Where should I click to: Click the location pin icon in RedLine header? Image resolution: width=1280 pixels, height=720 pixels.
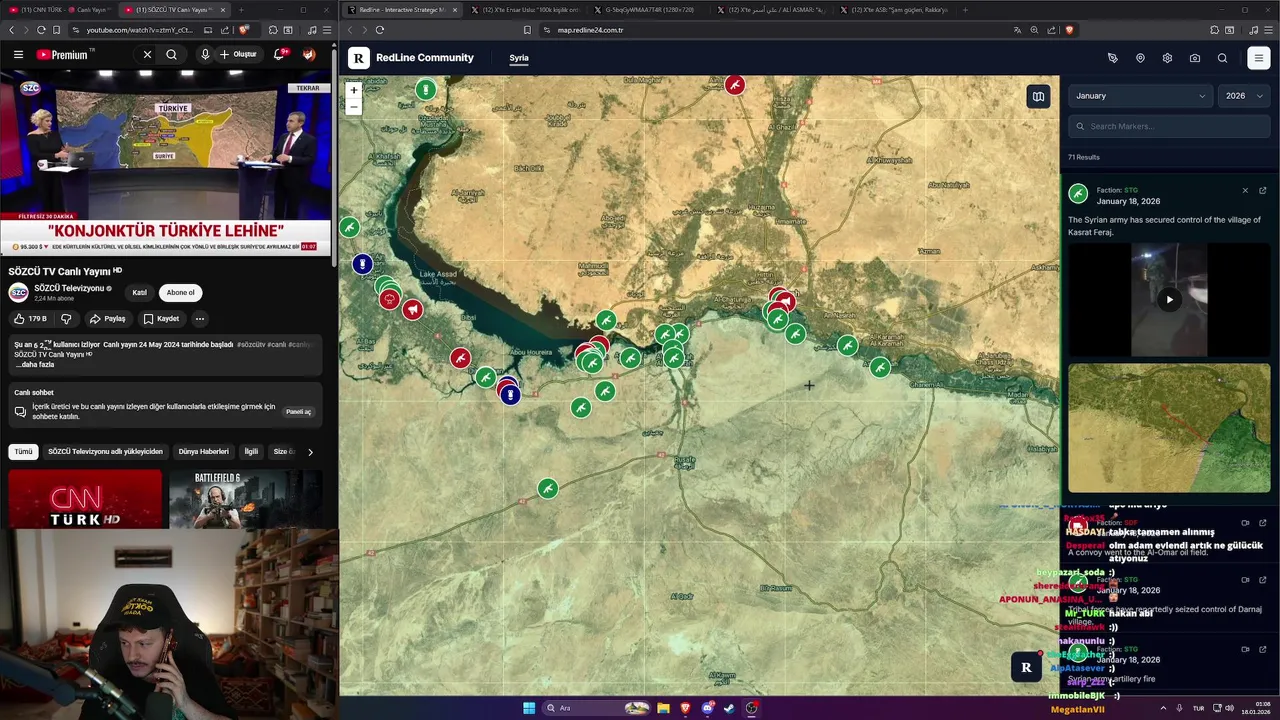(1140, 58)
